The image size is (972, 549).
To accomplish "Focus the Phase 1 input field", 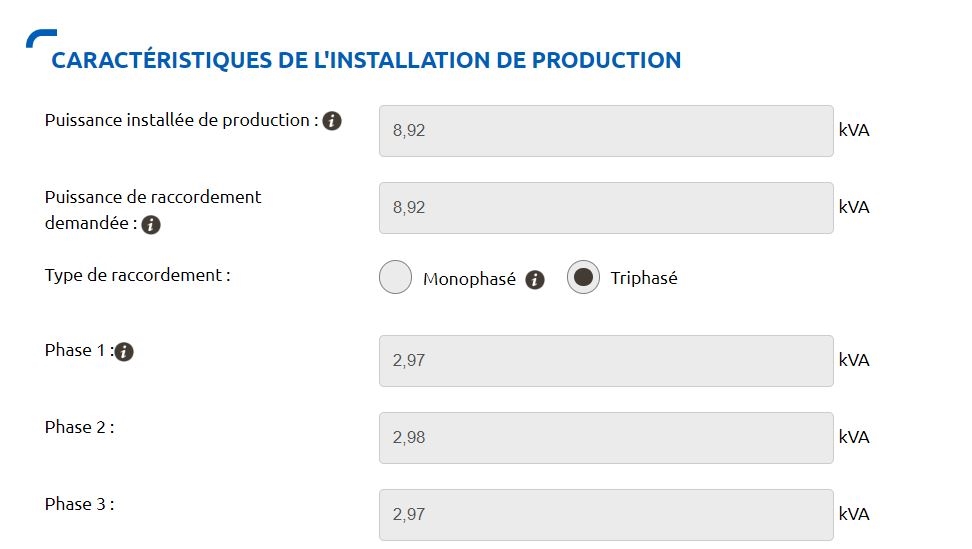I will click(x=605, y=361).
